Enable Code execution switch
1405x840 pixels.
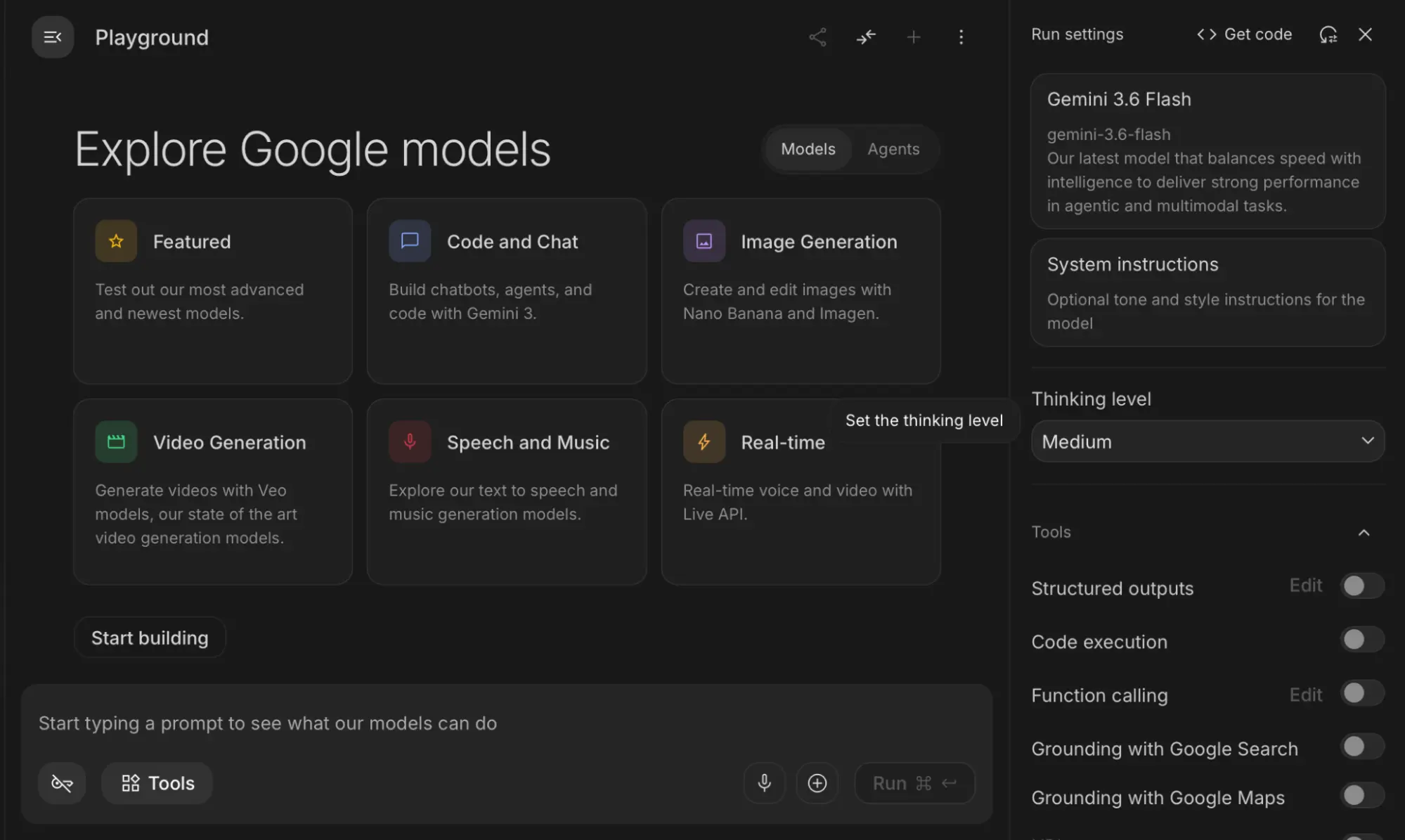[1362, 640]
